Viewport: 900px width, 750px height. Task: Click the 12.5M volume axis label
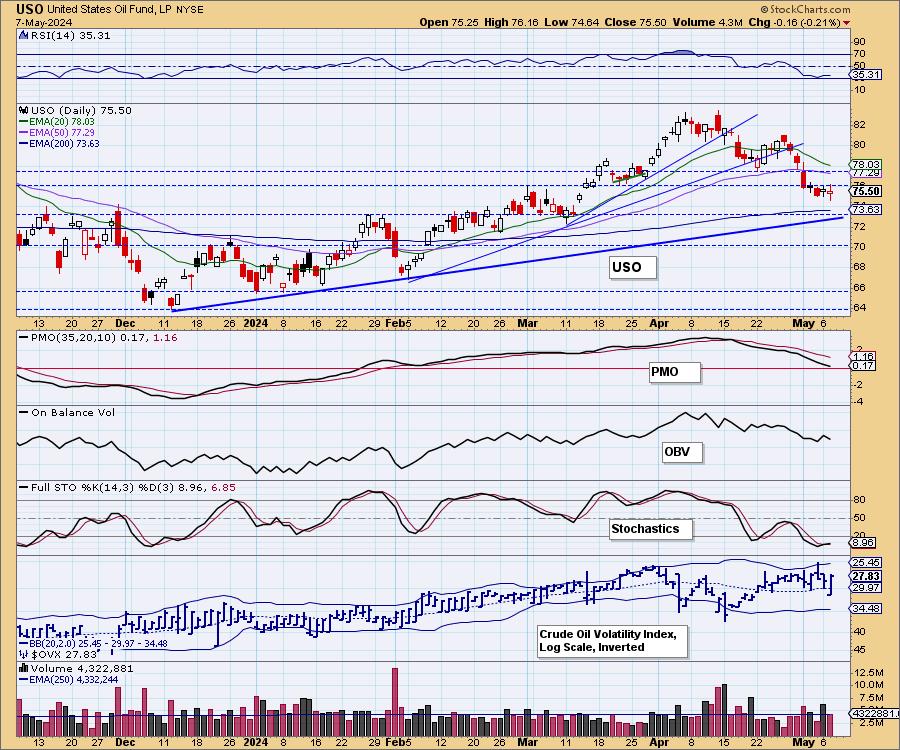coord(869,672)
